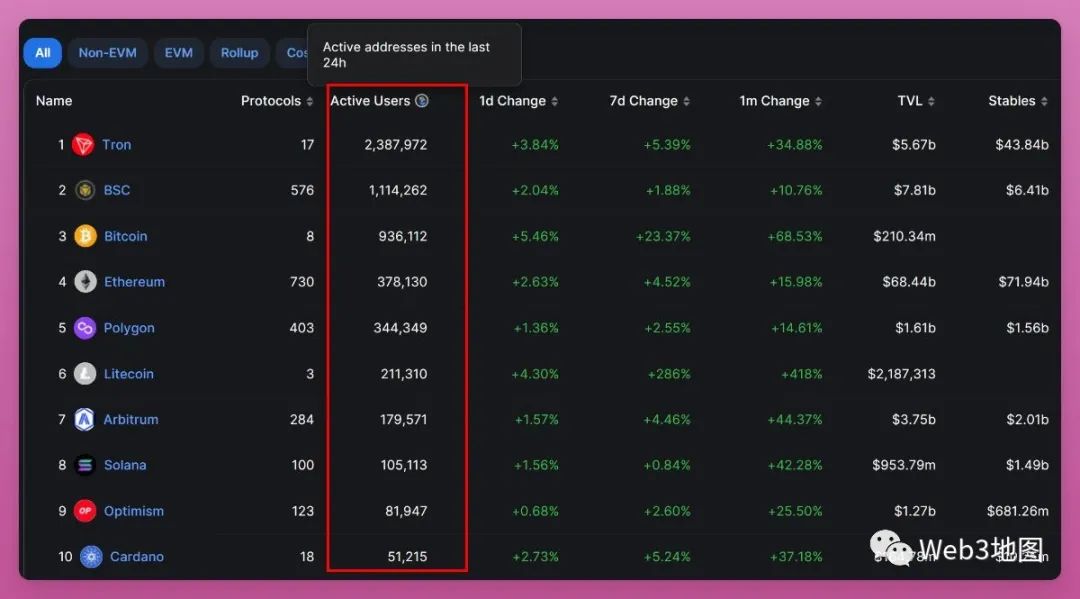Click the BSC chain logo icon
The width and height of the screenshot is (1080, 599).
(x=85, y=190)
